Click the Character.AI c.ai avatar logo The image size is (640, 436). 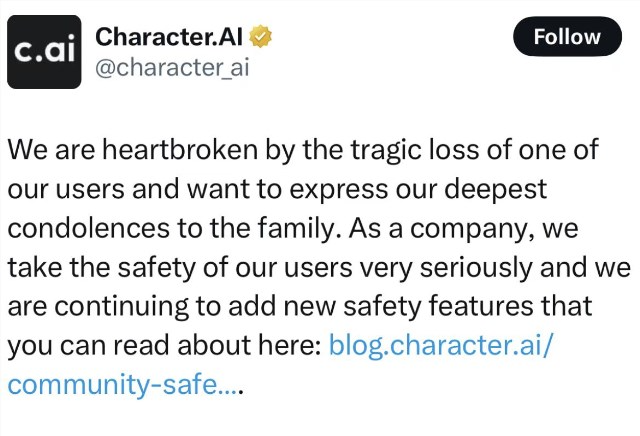point(44,52)
